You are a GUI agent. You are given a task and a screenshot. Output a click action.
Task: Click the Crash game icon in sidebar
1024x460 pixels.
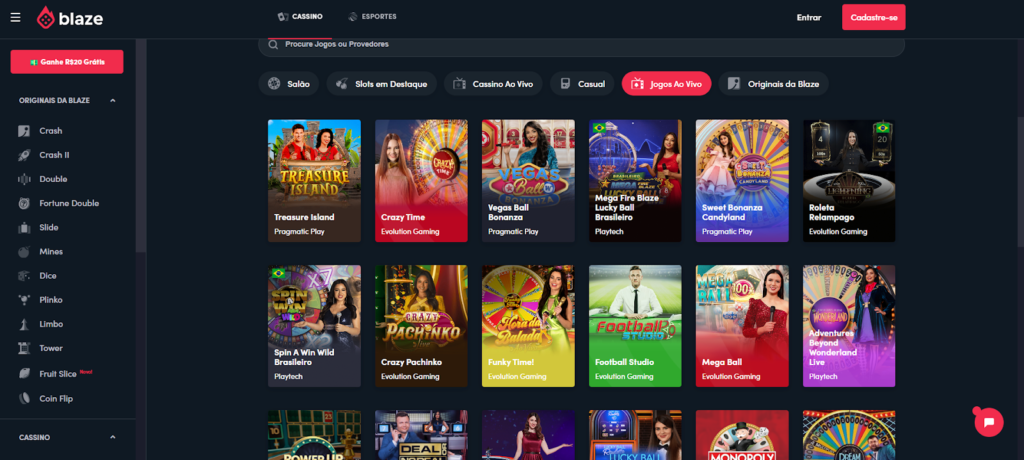(x=24, y=131)
